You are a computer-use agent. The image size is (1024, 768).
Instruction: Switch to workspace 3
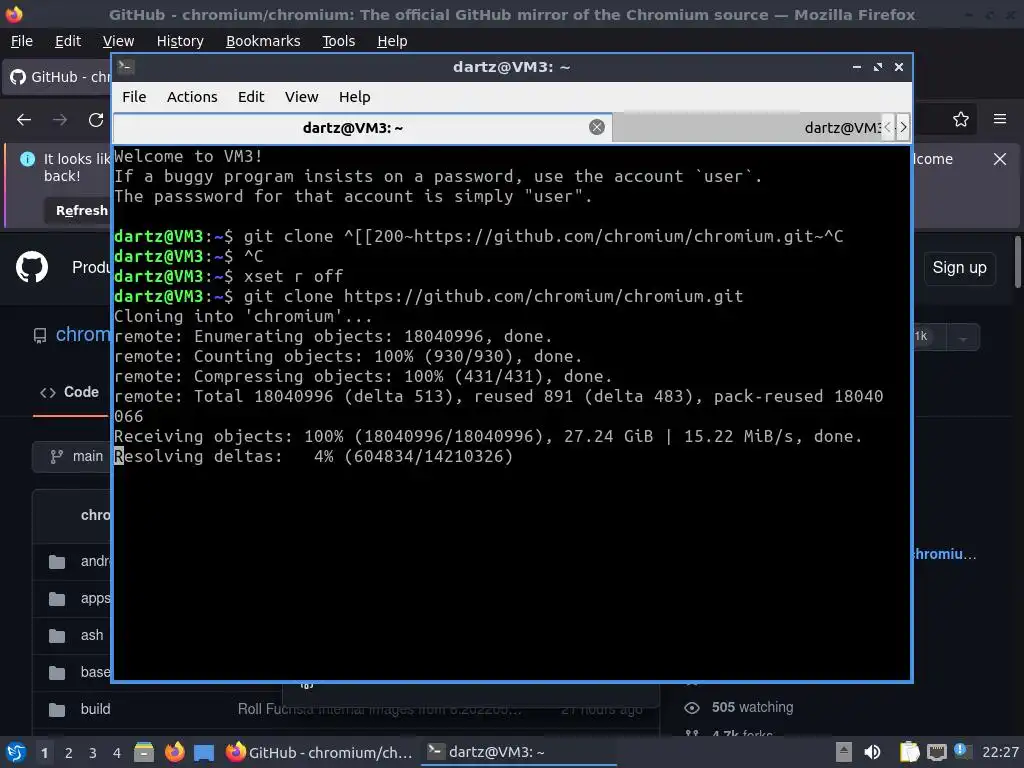coord(92,753)
